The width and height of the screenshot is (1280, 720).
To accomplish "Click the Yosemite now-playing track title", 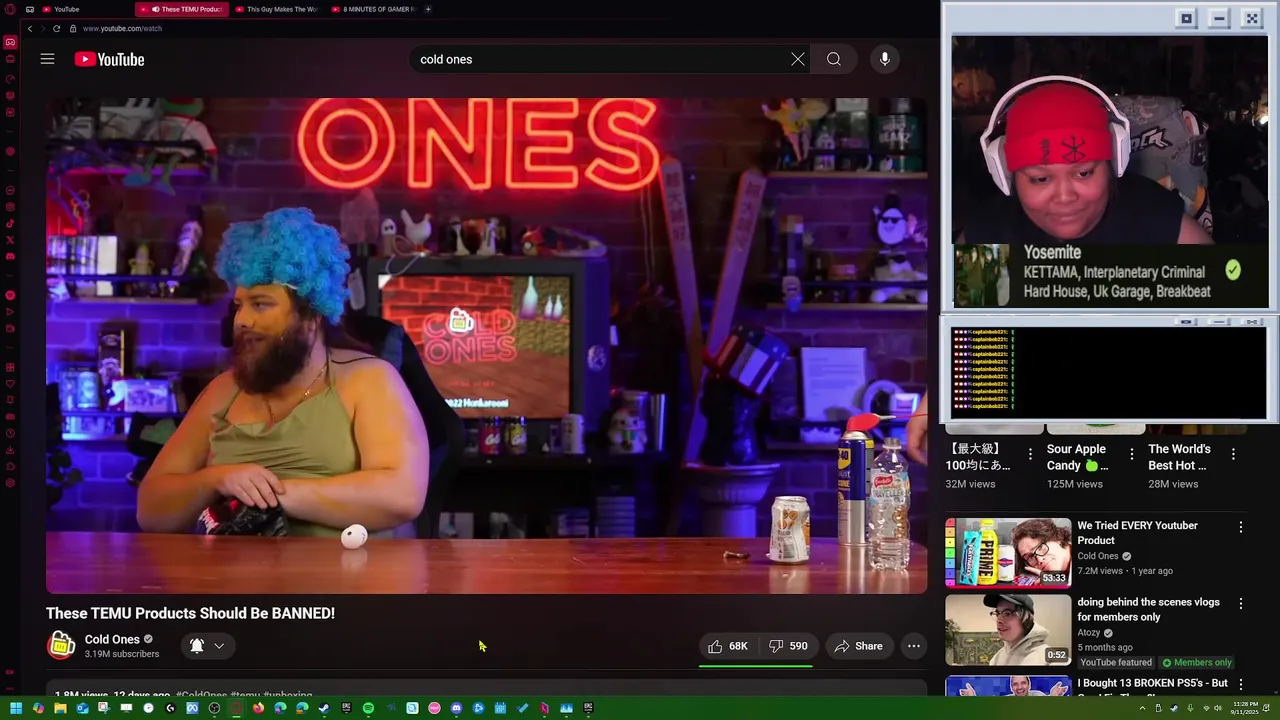I will click(1052, 252).
